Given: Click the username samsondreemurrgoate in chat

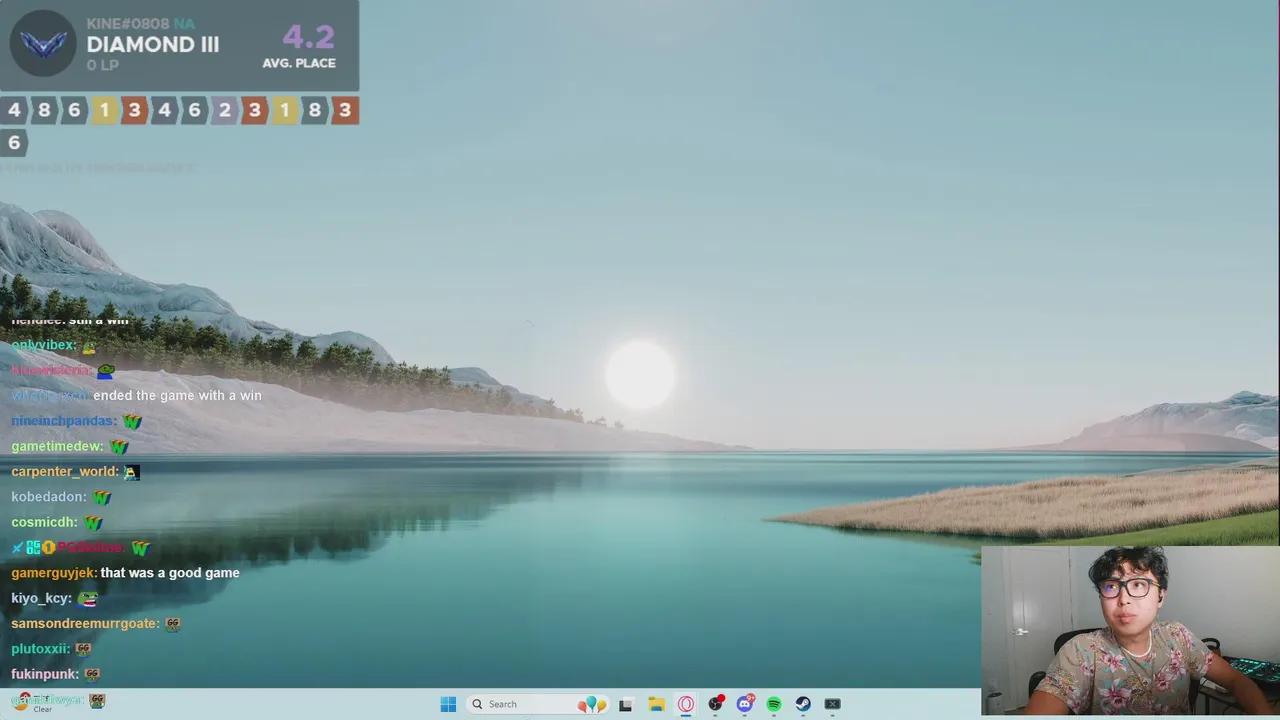Looking at the screenshot, I should click(85, 623).
